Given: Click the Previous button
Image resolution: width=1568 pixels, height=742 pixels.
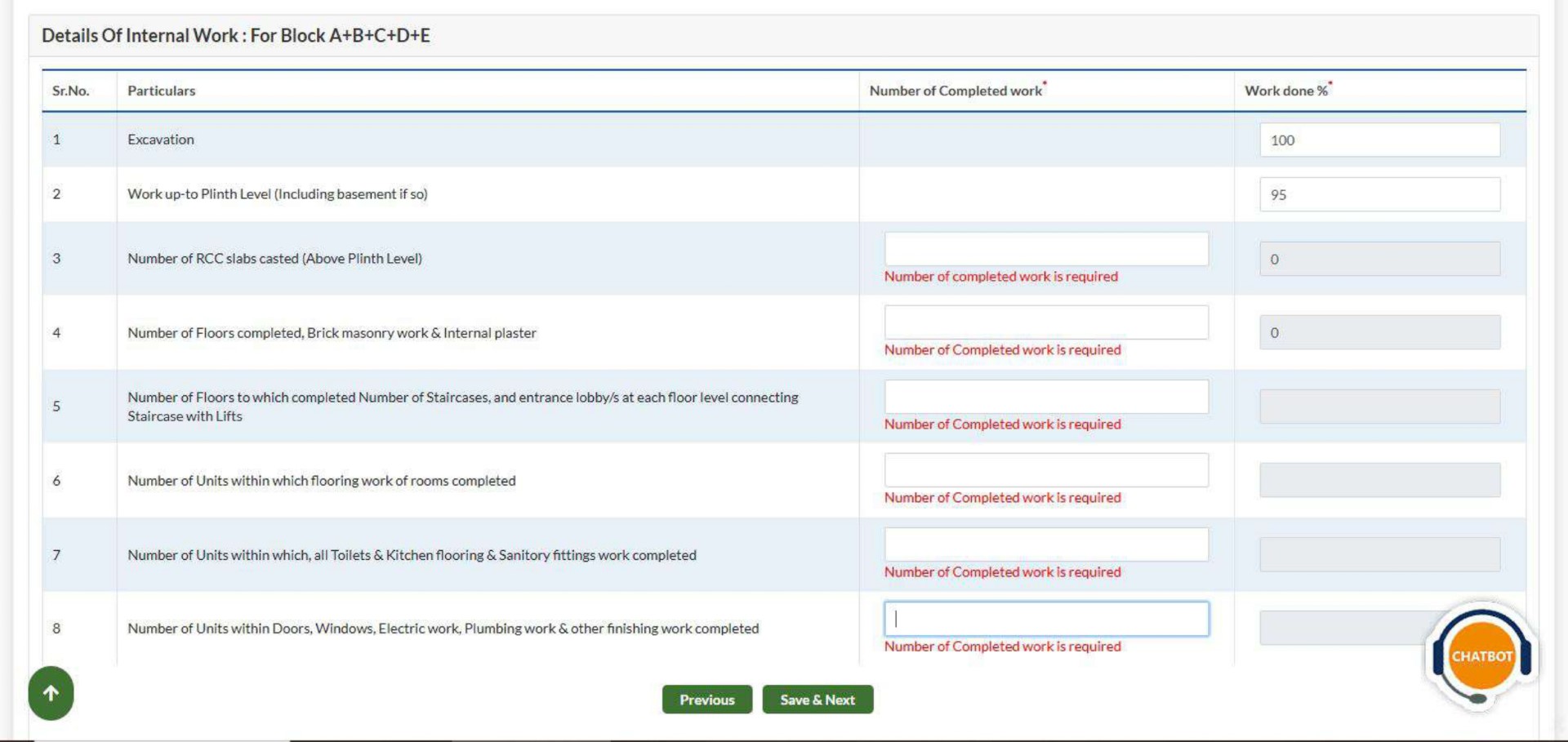Looking at the screenshot, I should pyautogui.click(x=706, y=700).
